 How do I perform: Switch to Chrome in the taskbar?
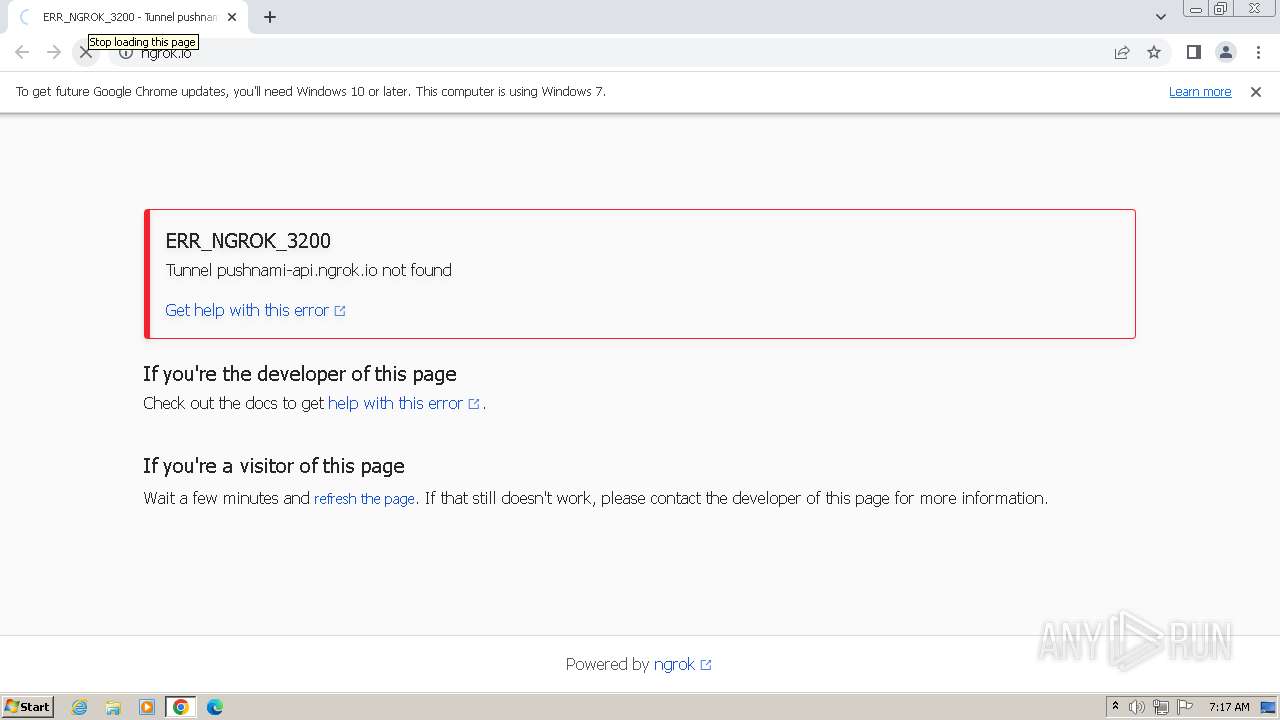181,707
